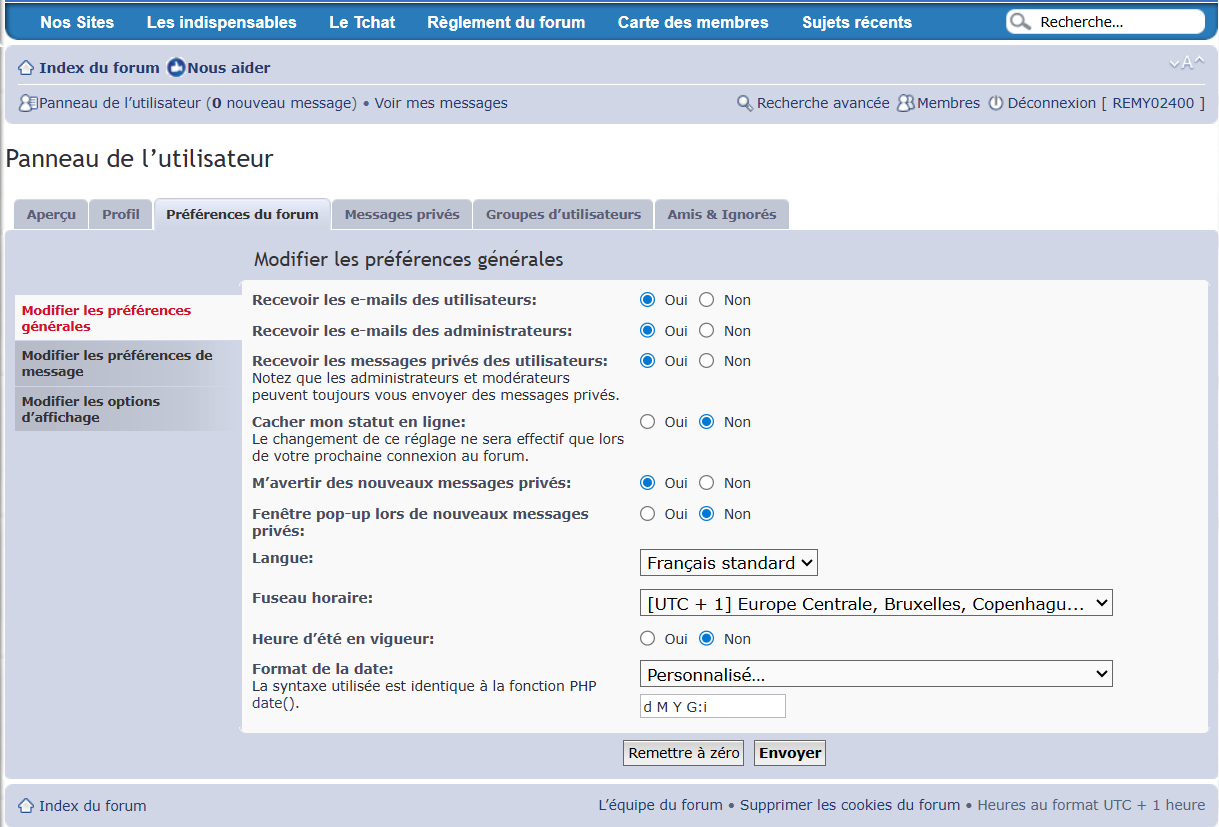Screen dimensions: 1219x827
Task: Click Nous aider link
Action: (x=229, y=68)
